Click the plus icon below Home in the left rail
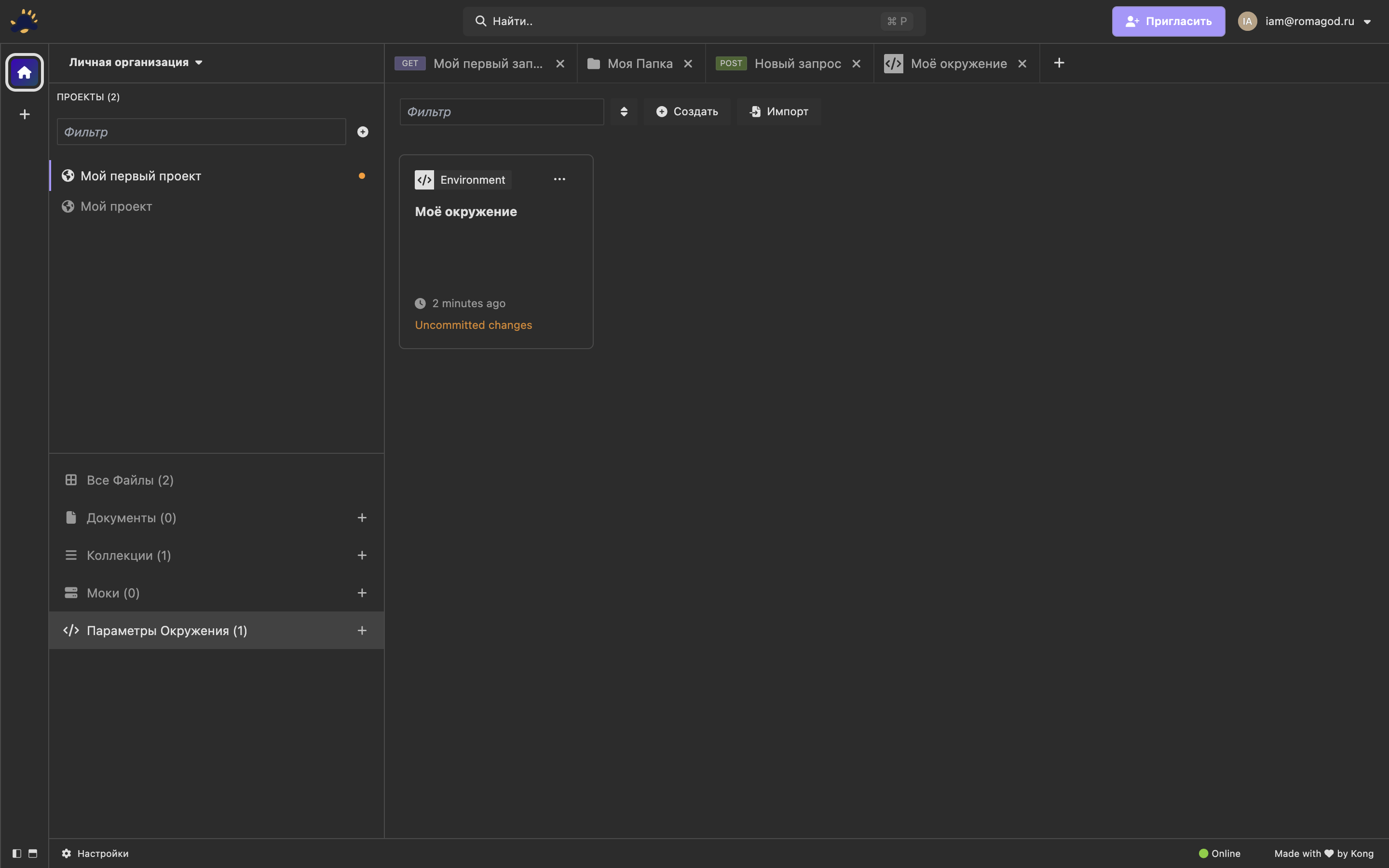 tap(24, 114)
